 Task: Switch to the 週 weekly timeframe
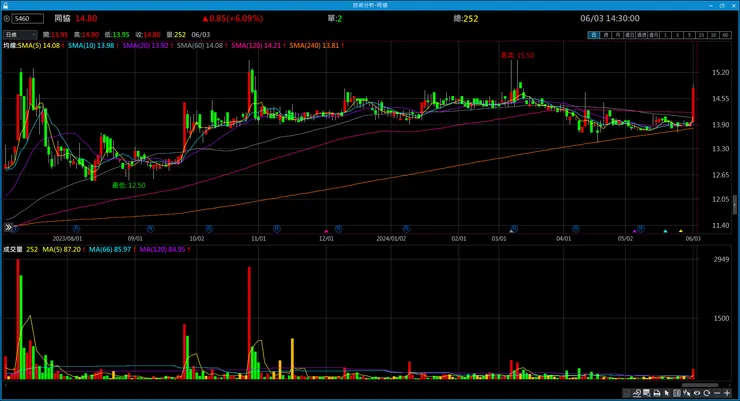tap(606, 35)
